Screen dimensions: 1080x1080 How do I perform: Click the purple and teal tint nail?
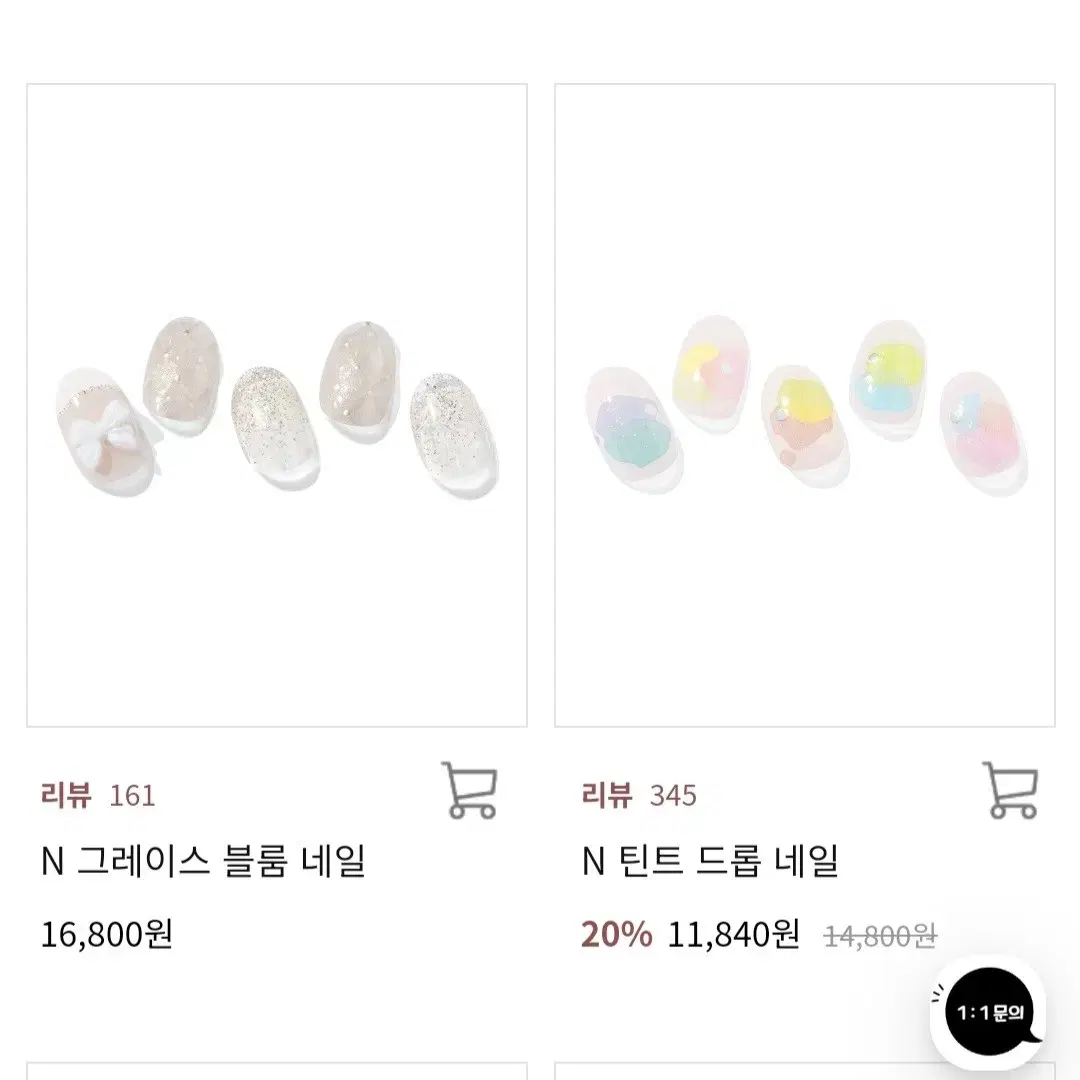pos(634,430)
